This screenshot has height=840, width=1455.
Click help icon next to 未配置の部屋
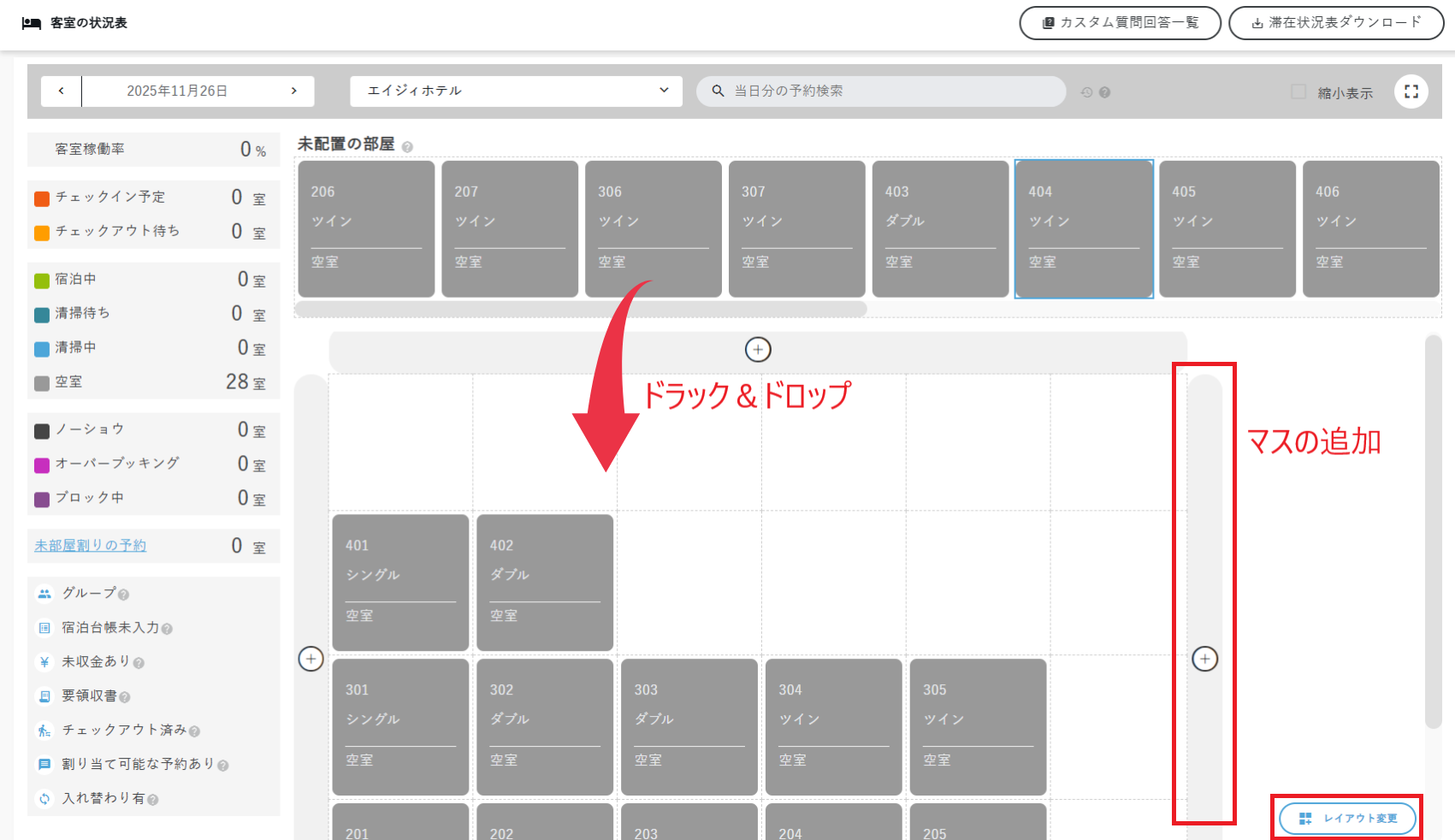407,147
